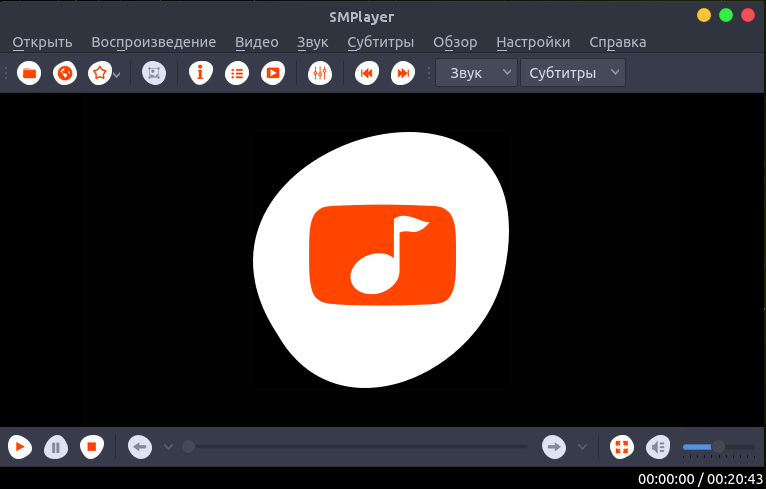Screen dimensions: 766x489
Task: Click the seek bar timeline
Action: [x=355, y=446]
